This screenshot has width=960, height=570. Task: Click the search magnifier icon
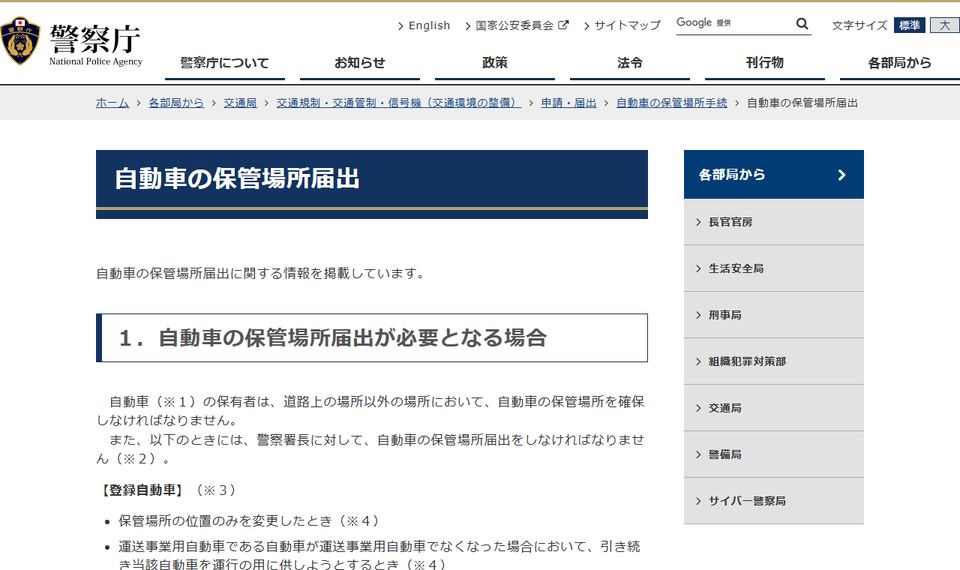pos(802,24)
